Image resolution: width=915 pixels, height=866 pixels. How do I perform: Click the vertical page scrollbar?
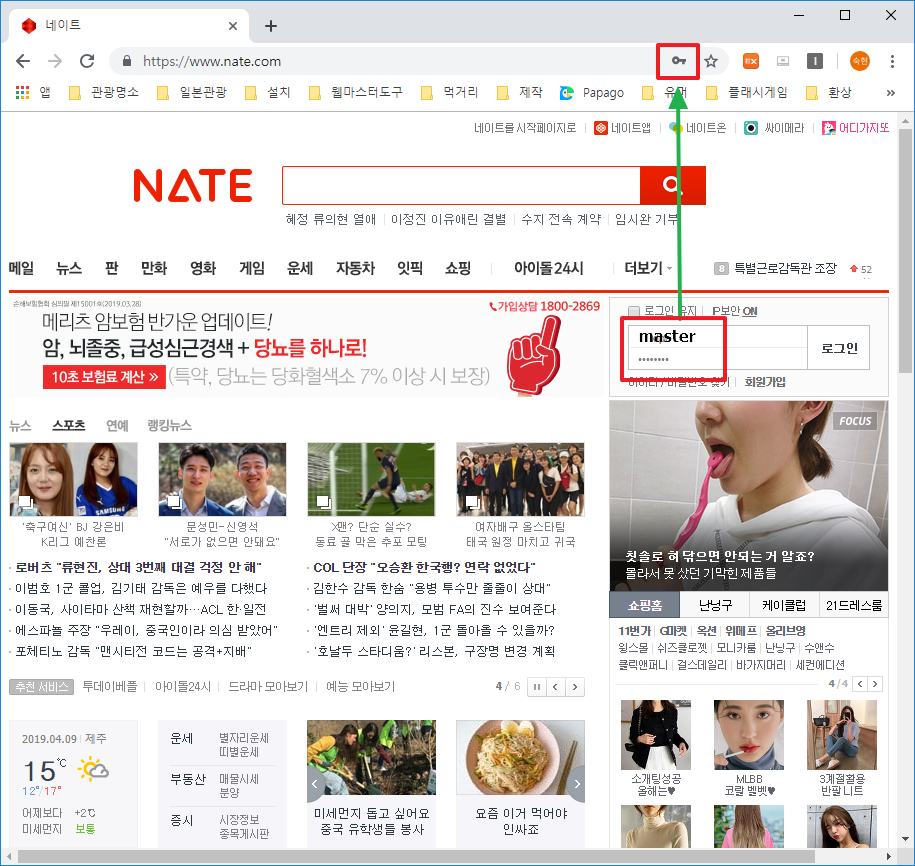point(905,251)
